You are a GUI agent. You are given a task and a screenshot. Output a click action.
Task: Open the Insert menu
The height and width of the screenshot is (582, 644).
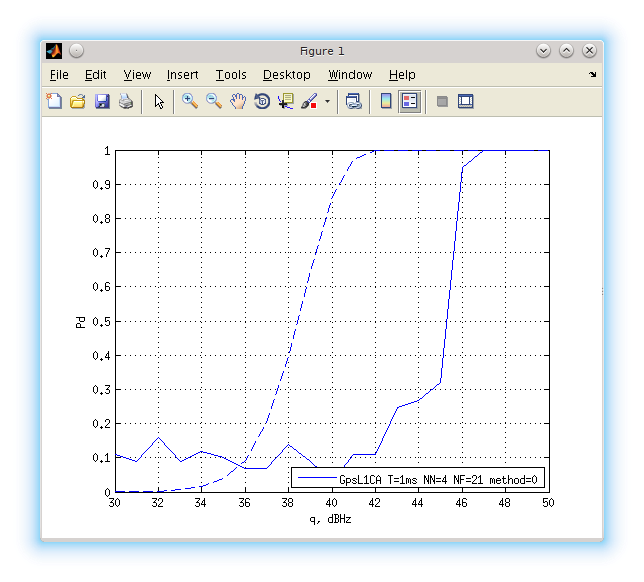[182, 75]
